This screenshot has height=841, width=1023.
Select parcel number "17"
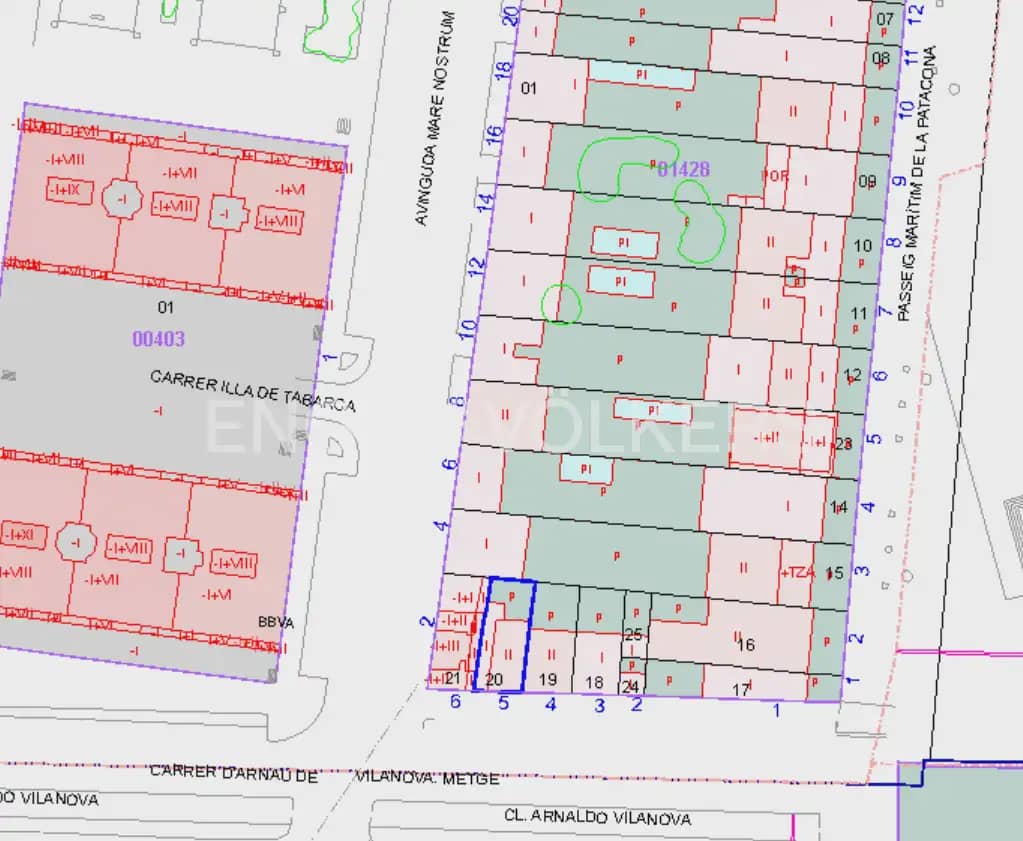(x=741, y=689)
